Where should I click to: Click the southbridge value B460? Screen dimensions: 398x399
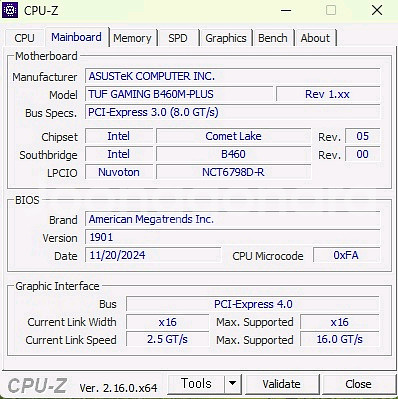233,154
